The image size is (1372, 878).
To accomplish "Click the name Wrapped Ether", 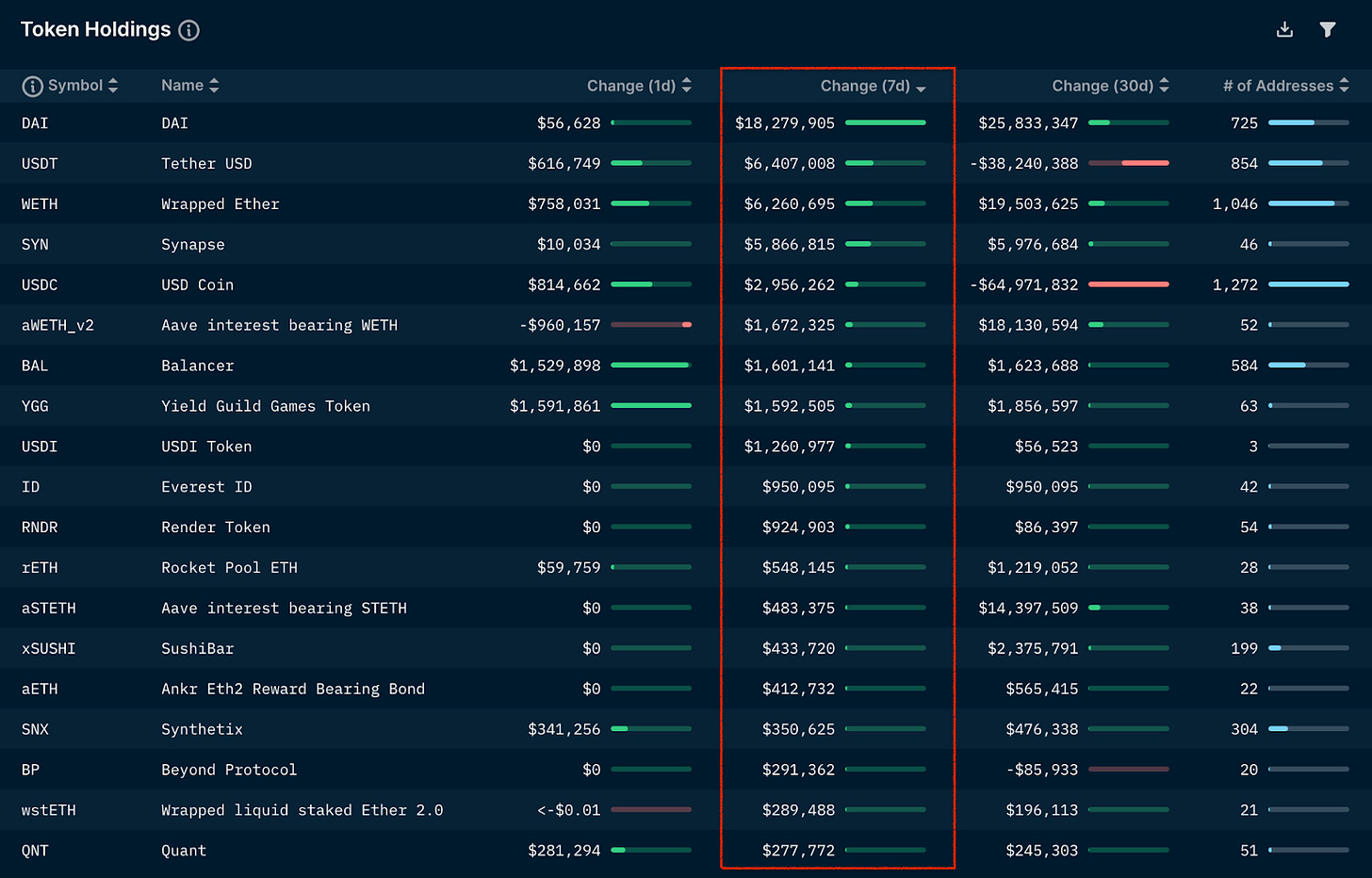I will pos(220,204).
